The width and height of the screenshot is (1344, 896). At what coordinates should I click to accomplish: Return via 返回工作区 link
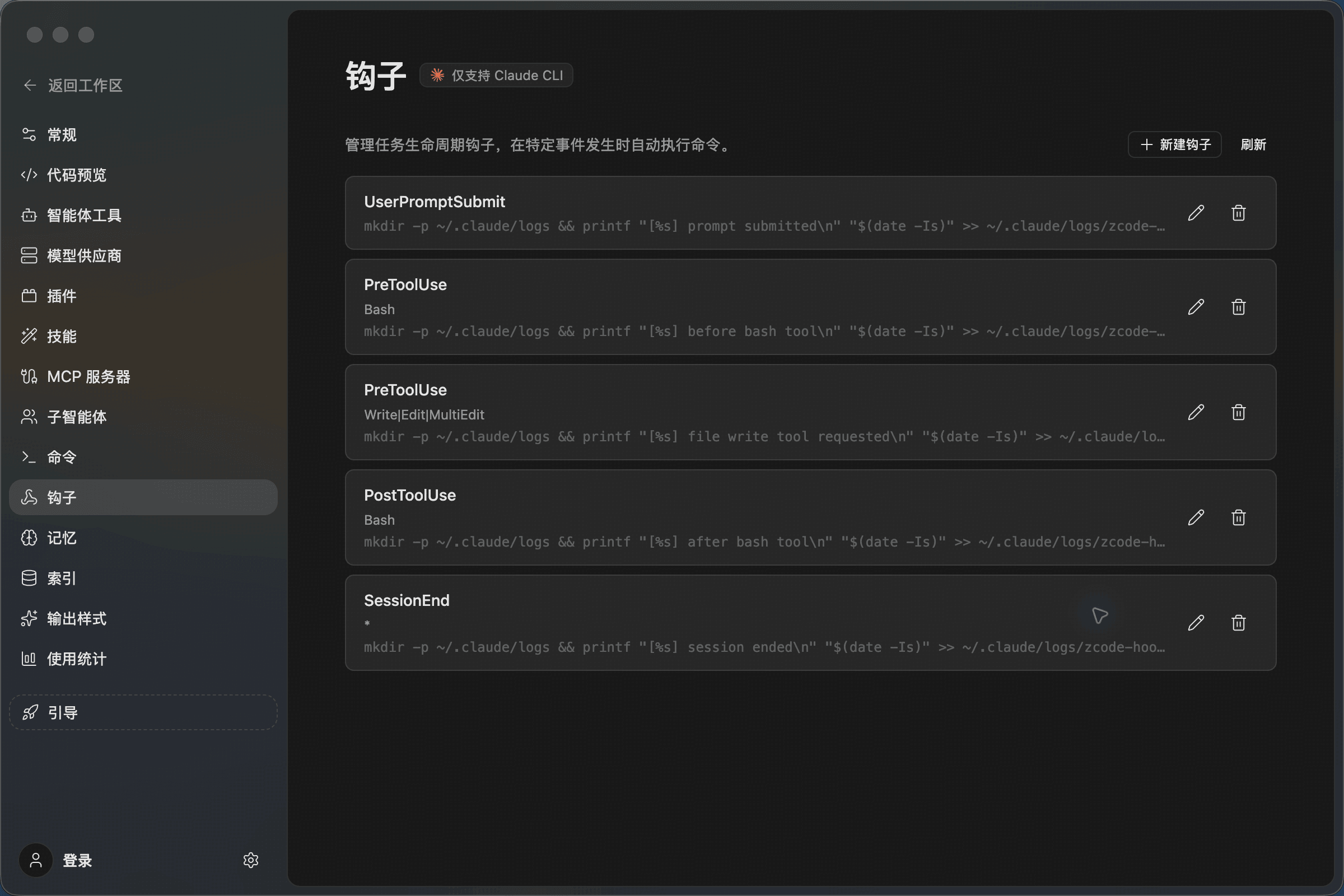[73, 85]
